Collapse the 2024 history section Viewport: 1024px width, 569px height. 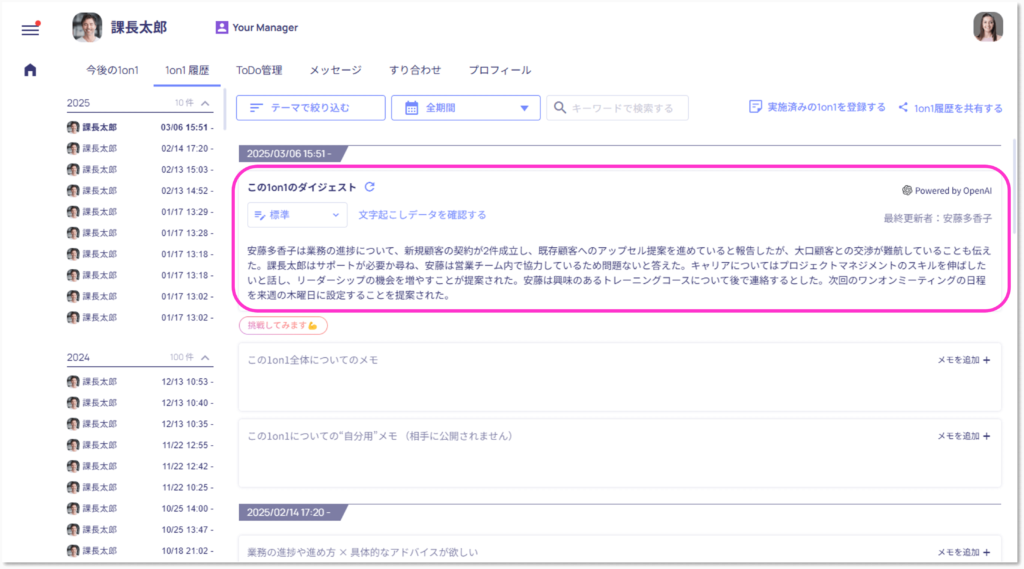[205, 357]
